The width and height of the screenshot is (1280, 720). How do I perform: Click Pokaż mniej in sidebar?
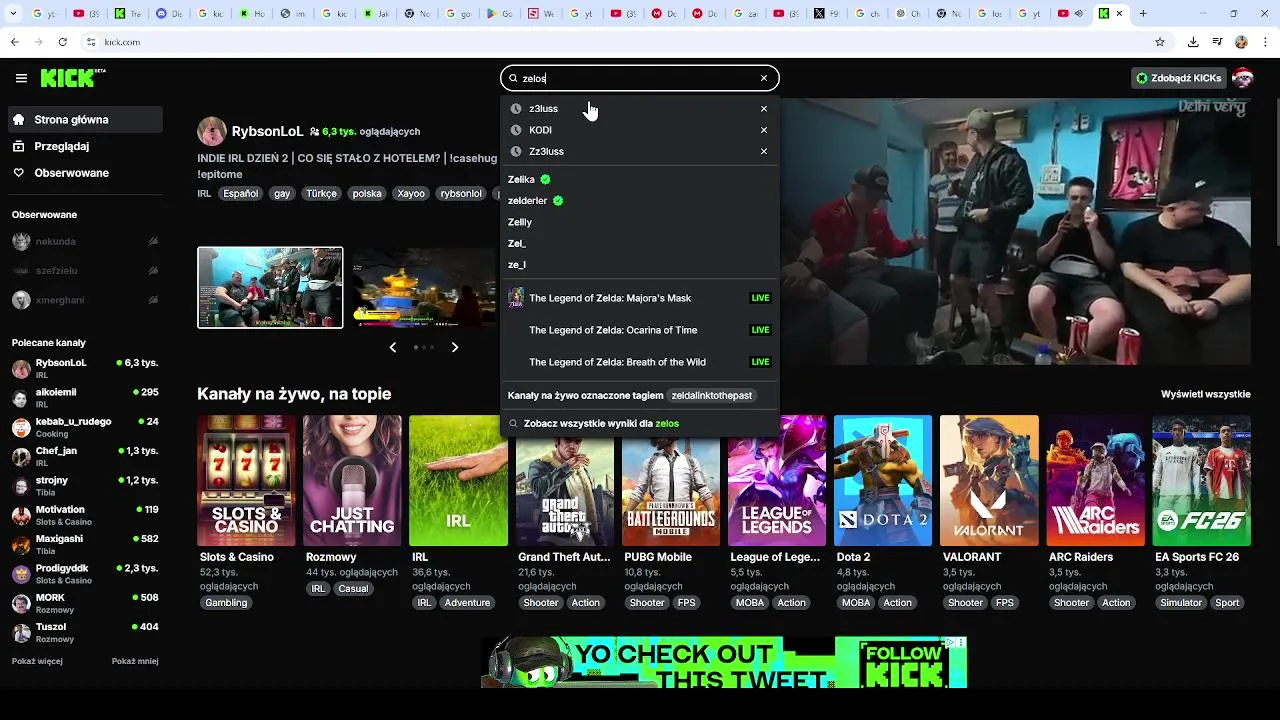coord(135,661)
